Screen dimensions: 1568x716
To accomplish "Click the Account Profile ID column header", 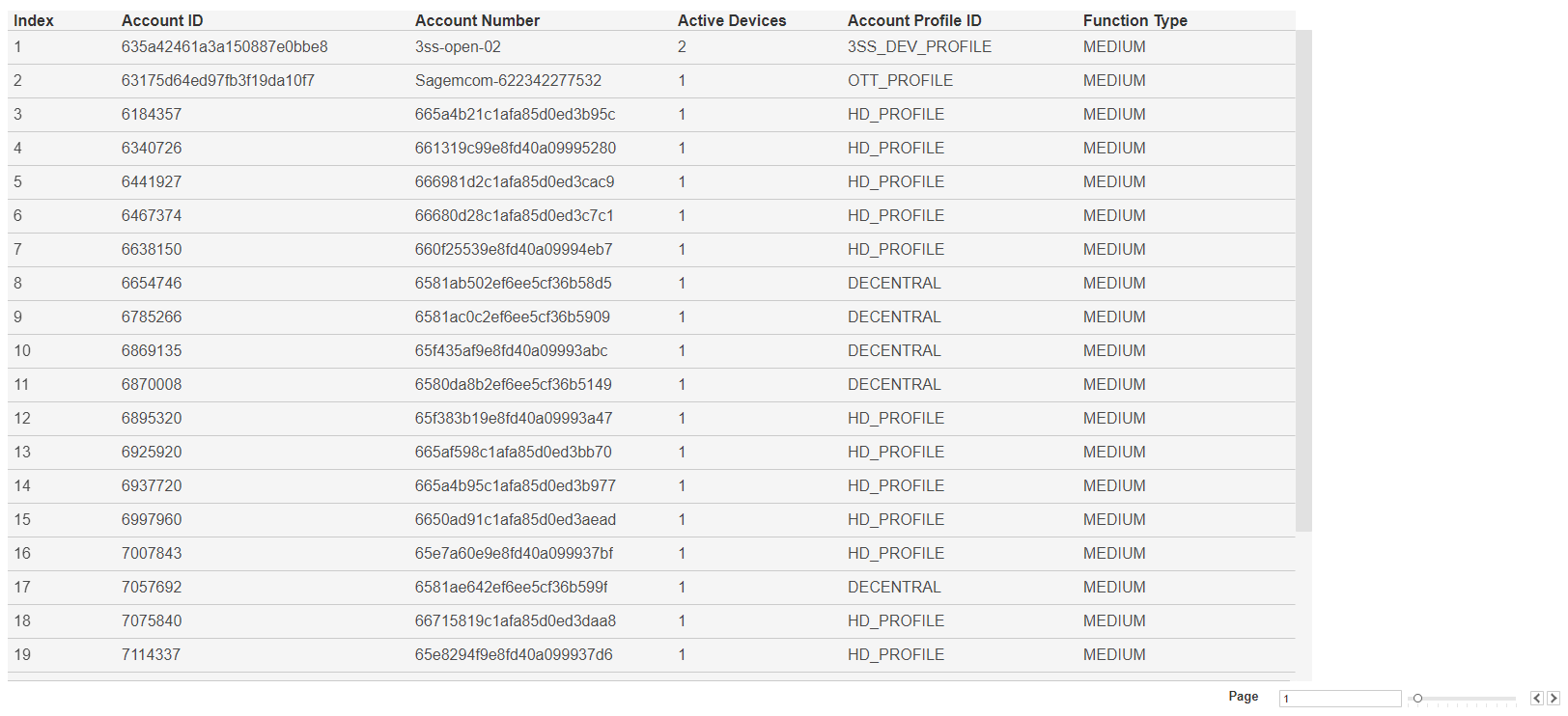I will [x=914, y=20].
